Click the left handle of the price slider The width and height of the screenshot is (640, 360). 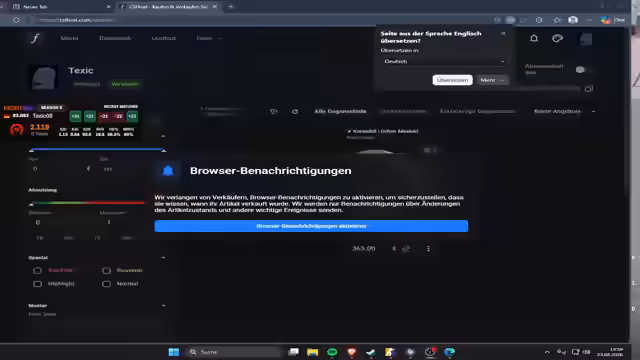[x=31, y=151]
